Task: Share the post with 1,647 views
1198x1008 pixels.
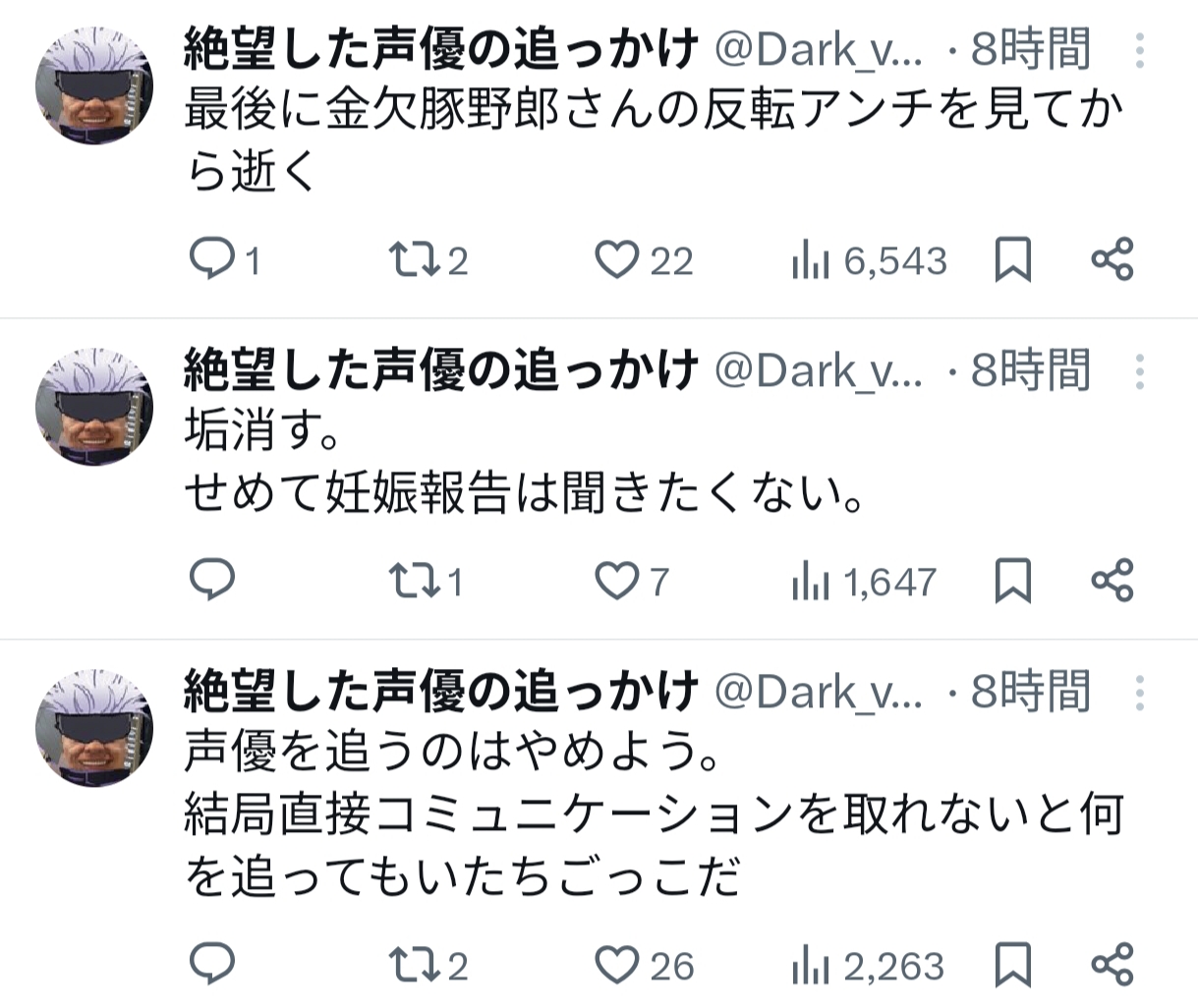Action: pyautogui.click(x=1112, y=581)
